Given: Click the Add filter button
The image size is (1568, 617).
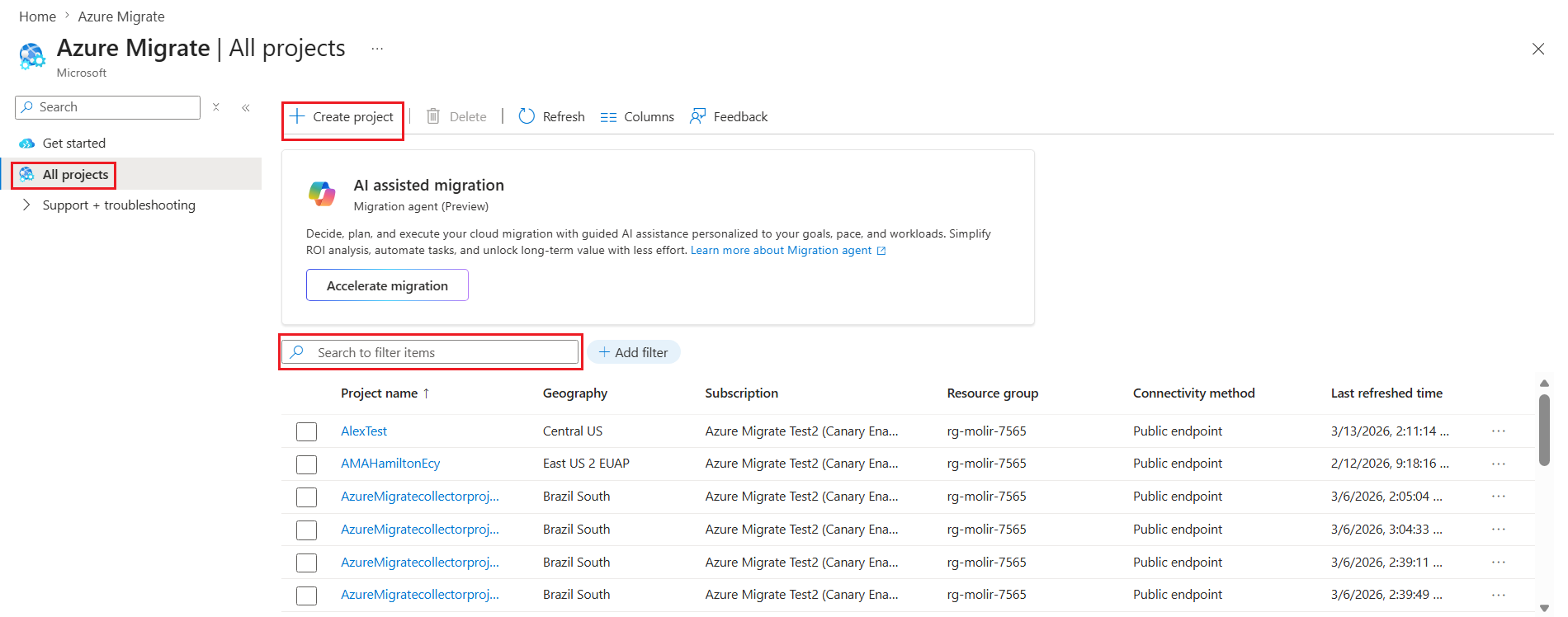Looking at the screenshot, I should 634,352.
